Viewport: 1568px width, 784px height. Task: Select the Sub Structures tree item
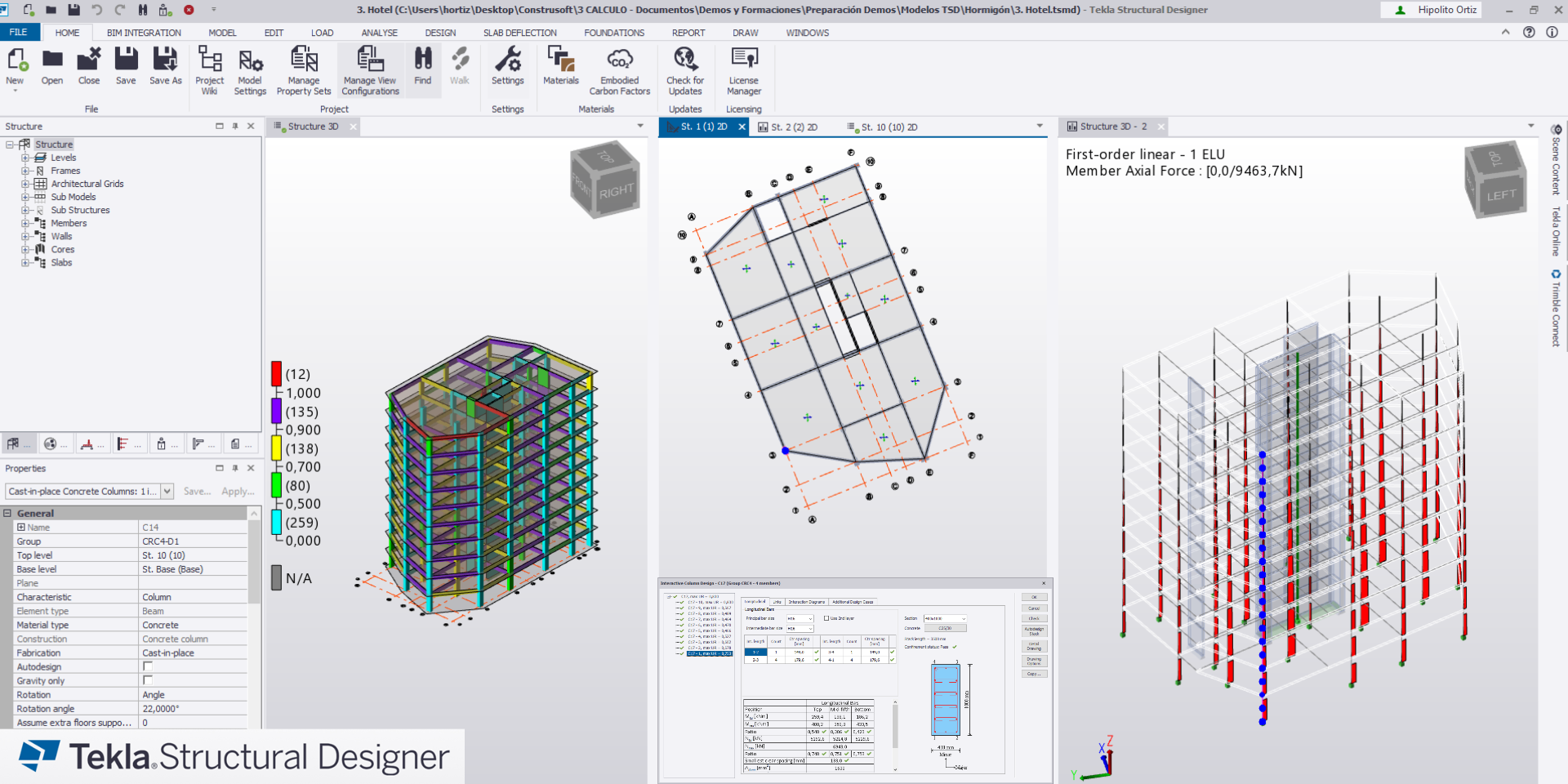click(x=80, y=210)
